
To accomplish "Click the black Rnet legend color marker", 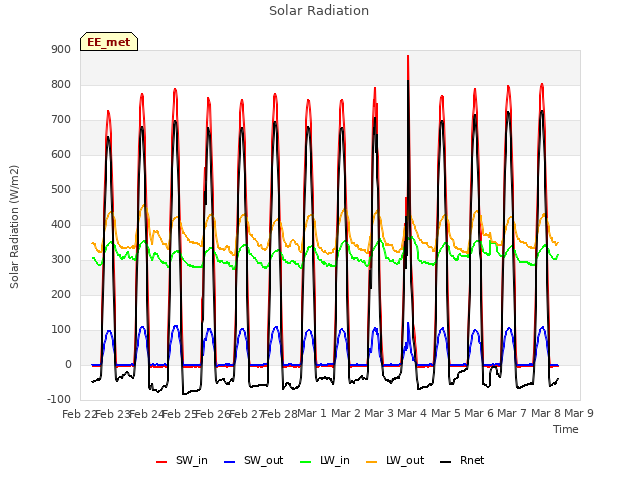I will point(446,462).
